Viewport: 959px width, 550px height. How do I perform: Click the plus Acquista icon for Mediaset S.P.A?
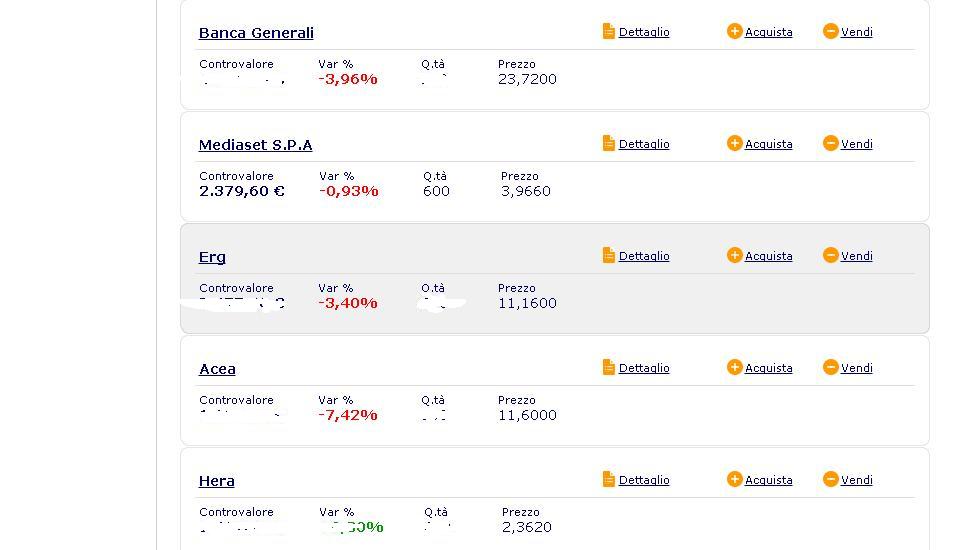click(734, 144)
